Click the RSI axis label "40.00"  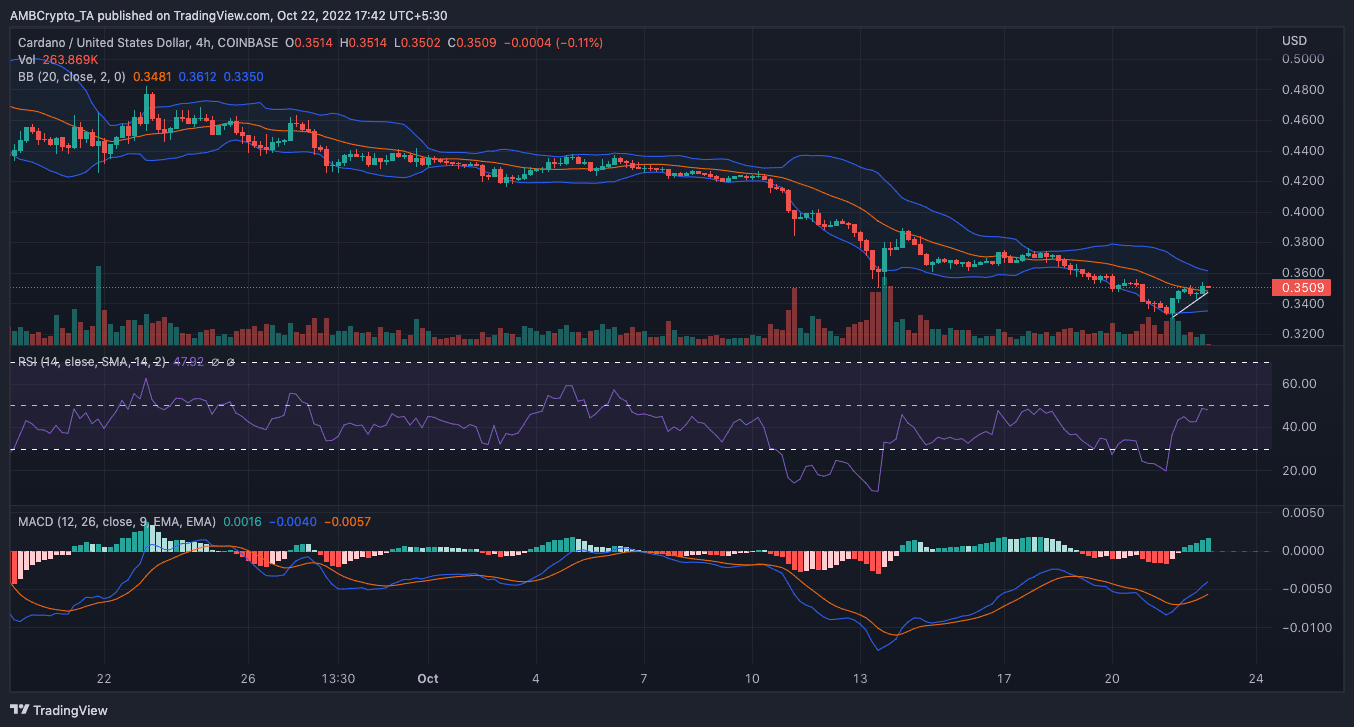click(x=1298, y=427)
